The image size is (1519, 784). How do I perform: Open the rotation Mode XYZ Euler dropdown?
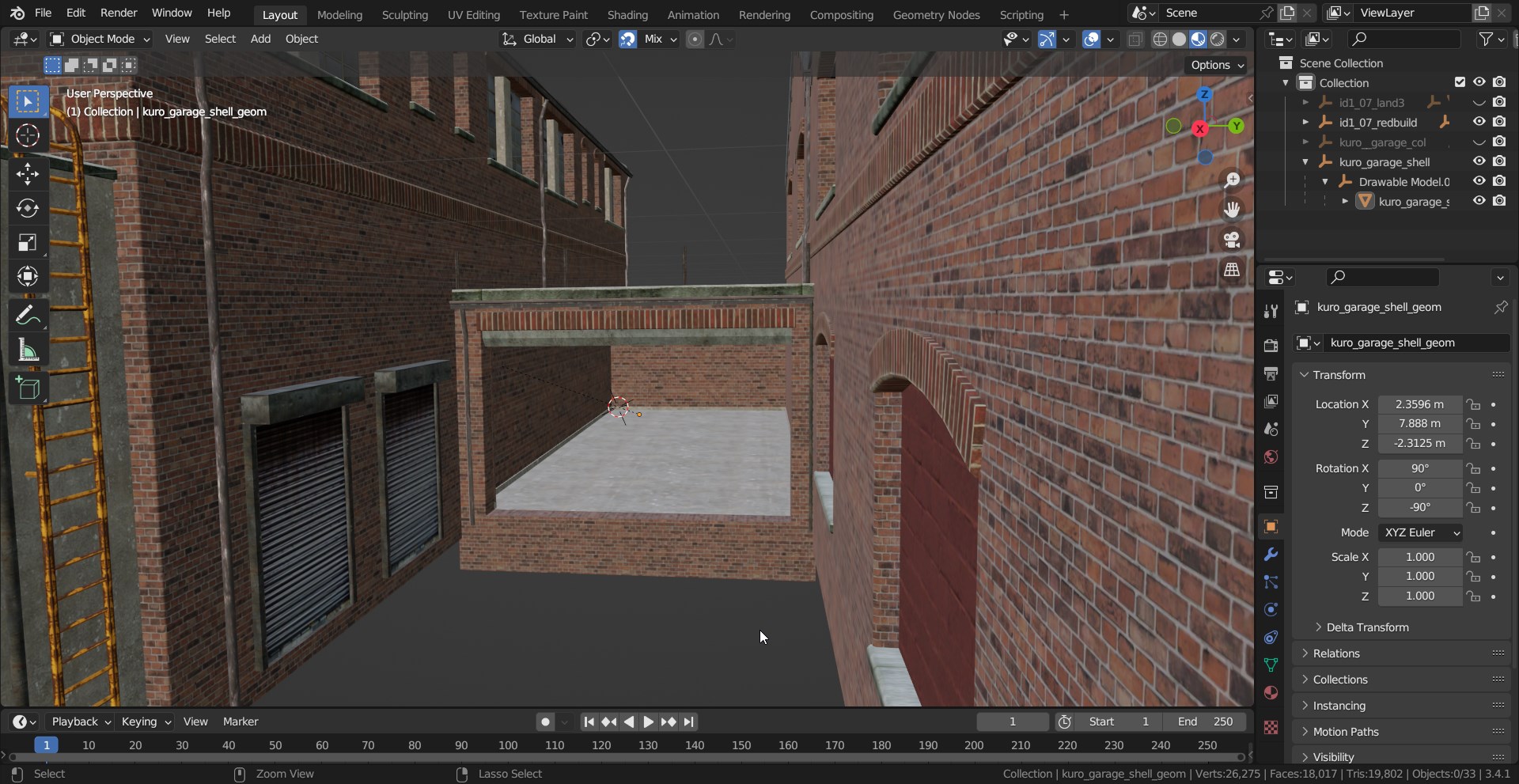pos(1420,532)
